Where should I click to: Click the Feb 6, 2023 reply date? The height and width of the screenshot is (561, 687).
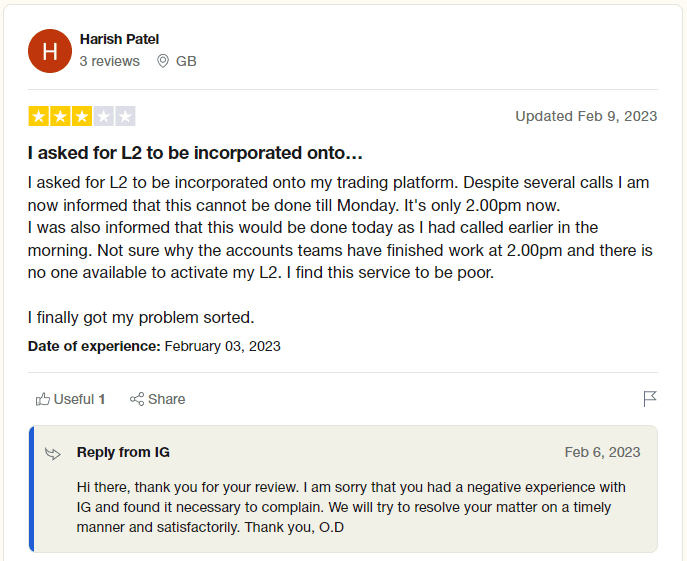[x=602, y=452]
